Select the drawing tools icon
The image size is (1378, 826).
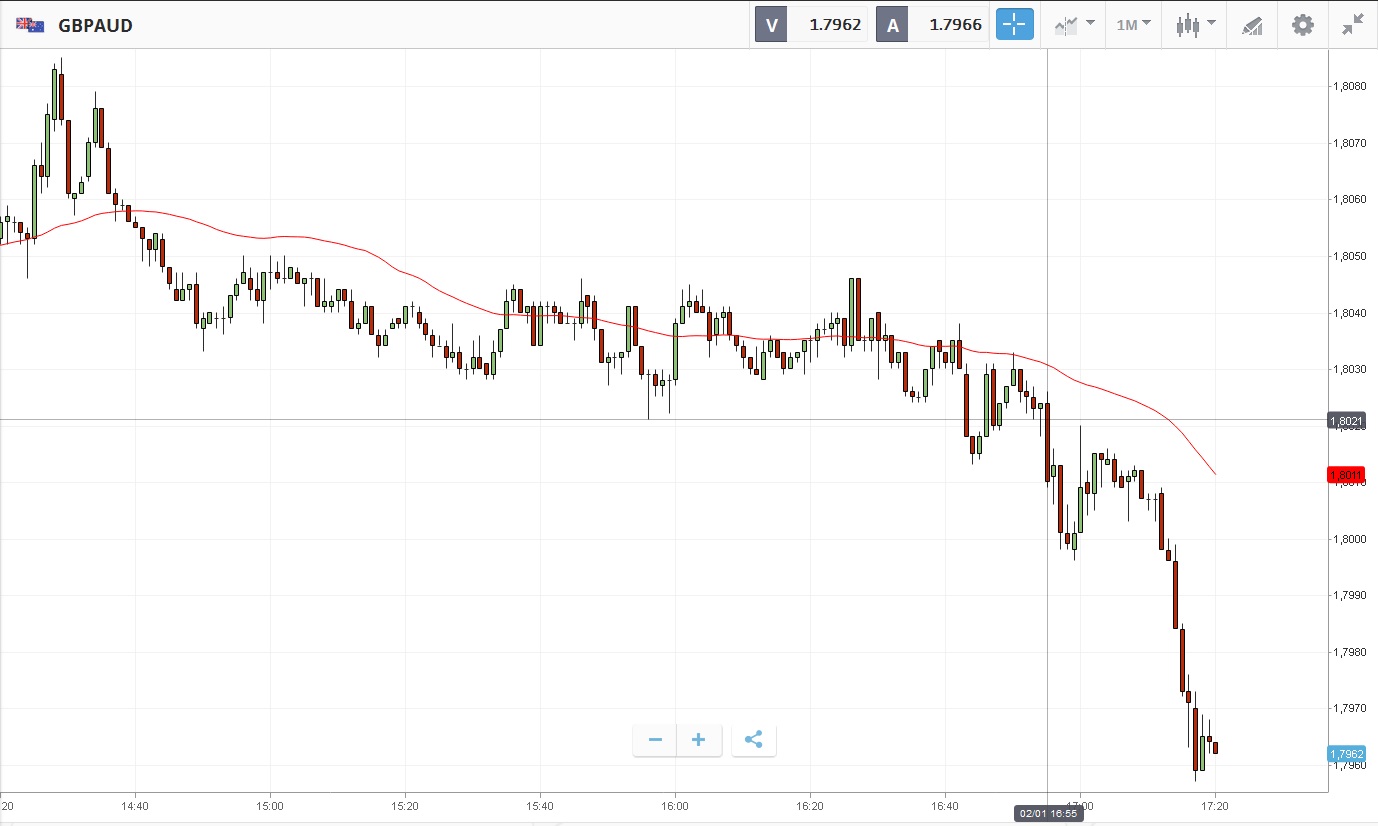coord(1252,25)
